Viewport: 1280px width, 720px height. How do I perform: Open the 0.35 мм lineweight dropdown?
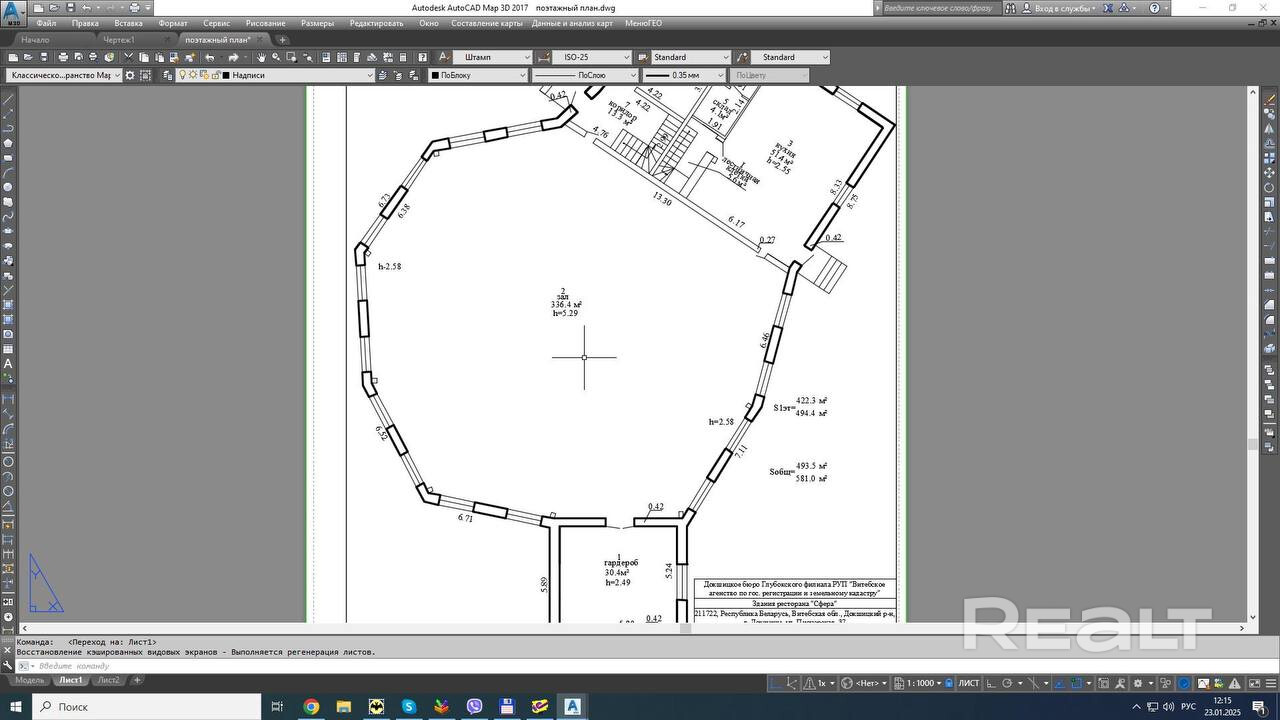720,75
